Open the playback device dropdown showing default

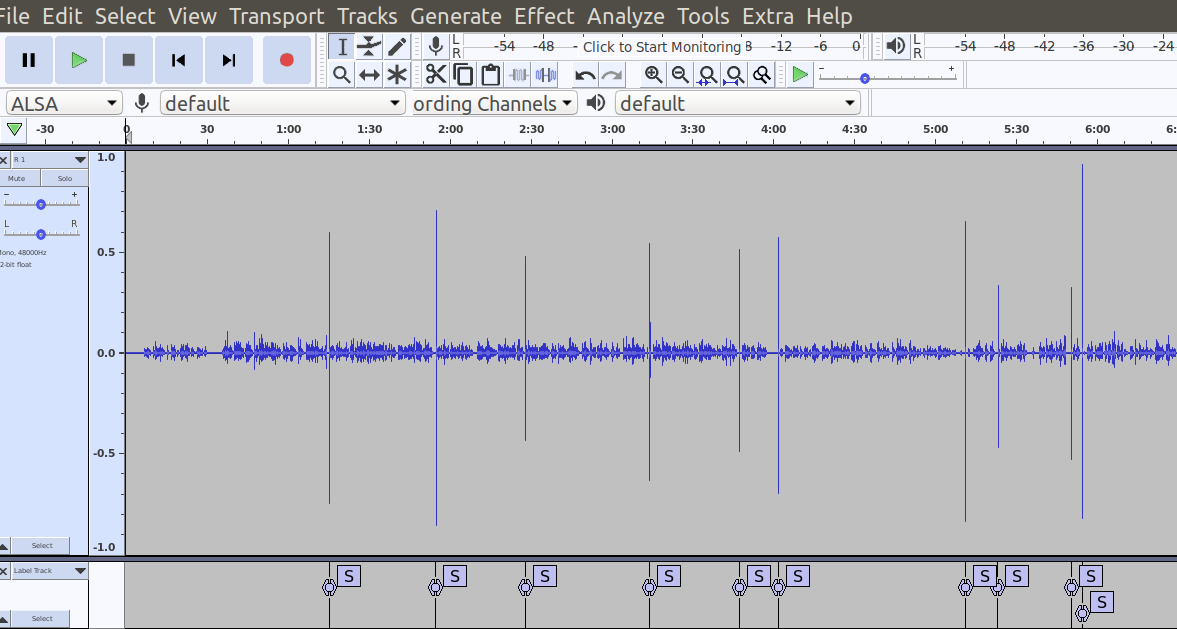[737, 102]
